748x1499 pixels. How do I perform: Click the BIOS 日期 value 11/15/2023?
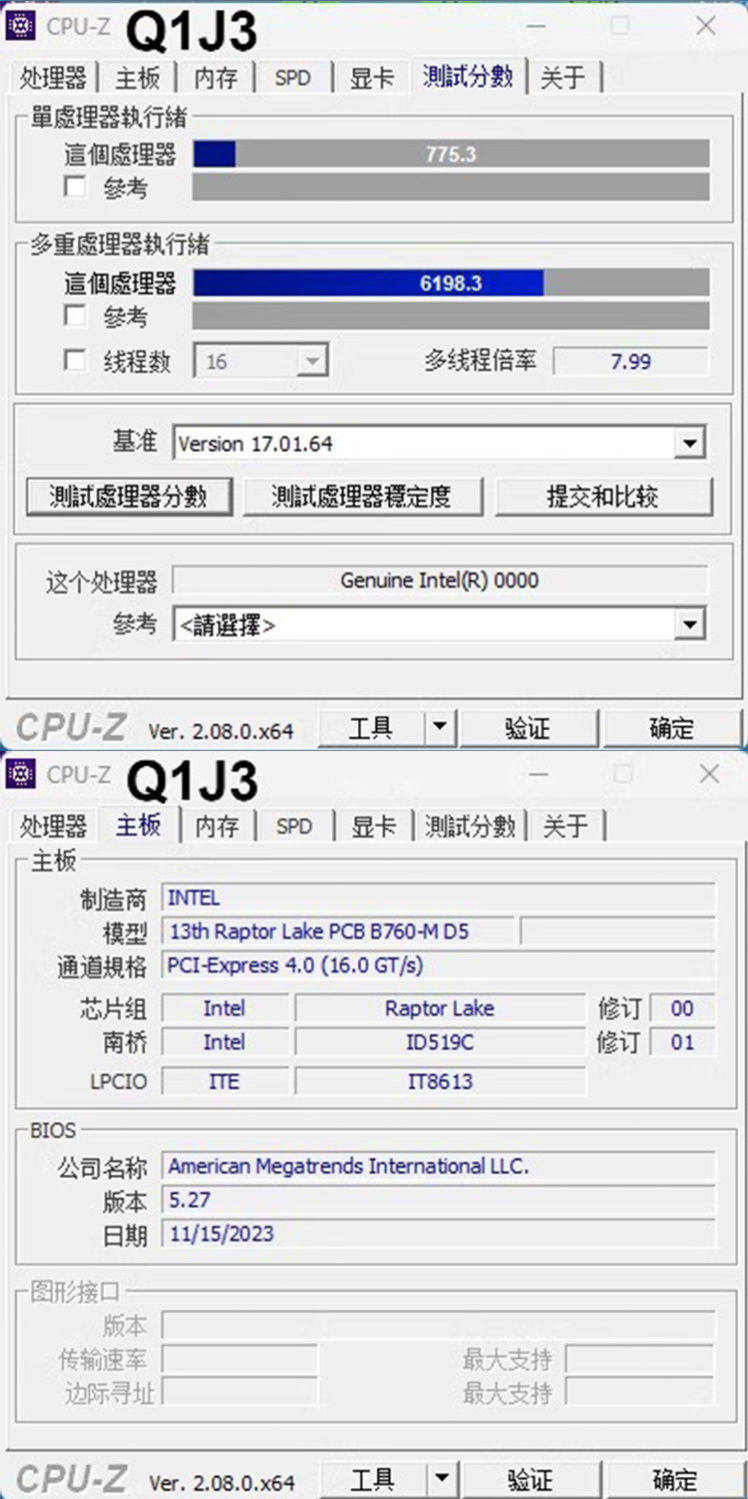tap(439, 1233)
